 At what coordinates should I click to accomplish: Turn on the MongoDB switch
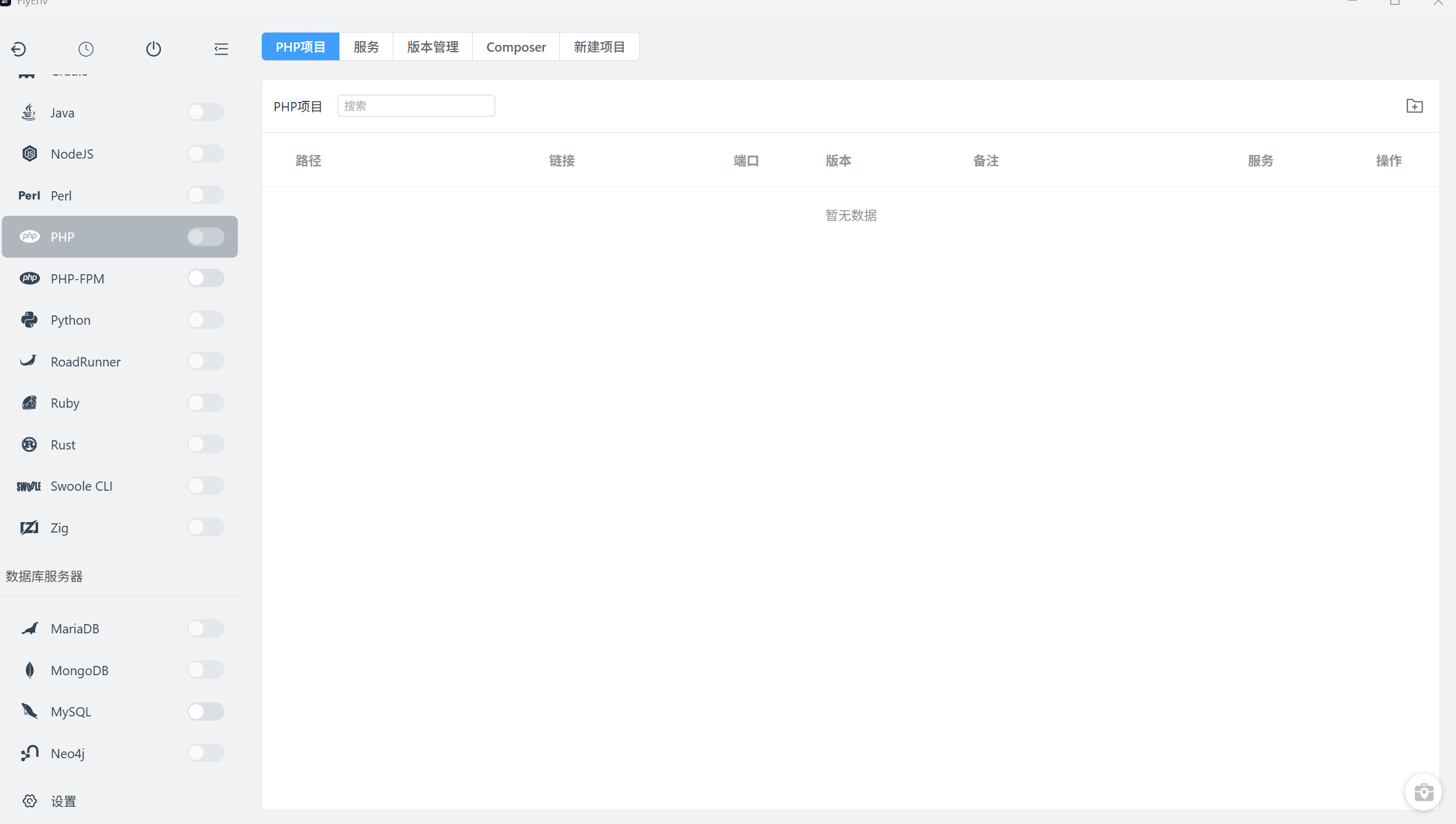(x=206, y=670)
